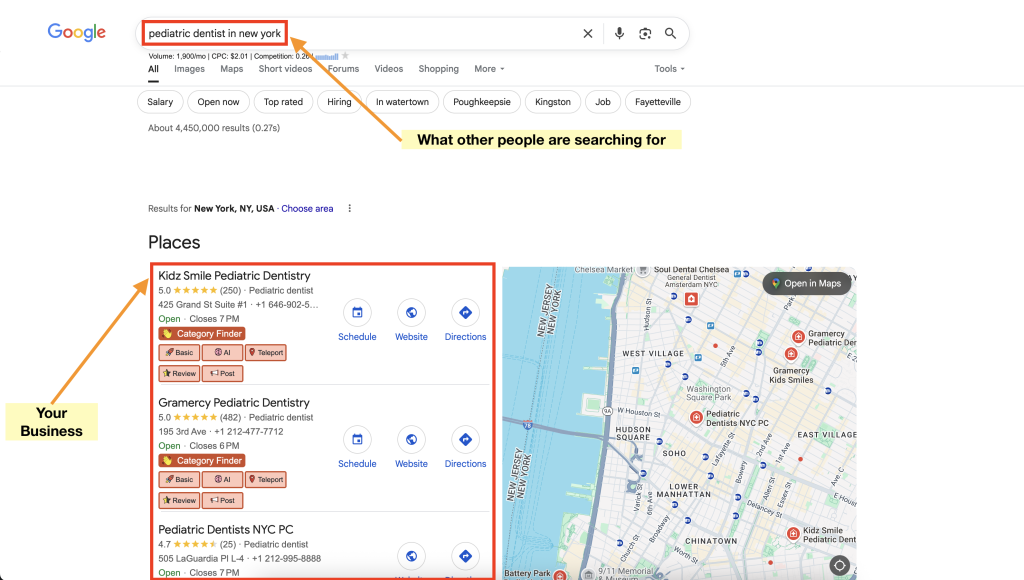The image size is (1024, 580).
Task: Click Teleport button under Kidz Smile
Action: tap(266, 353)
